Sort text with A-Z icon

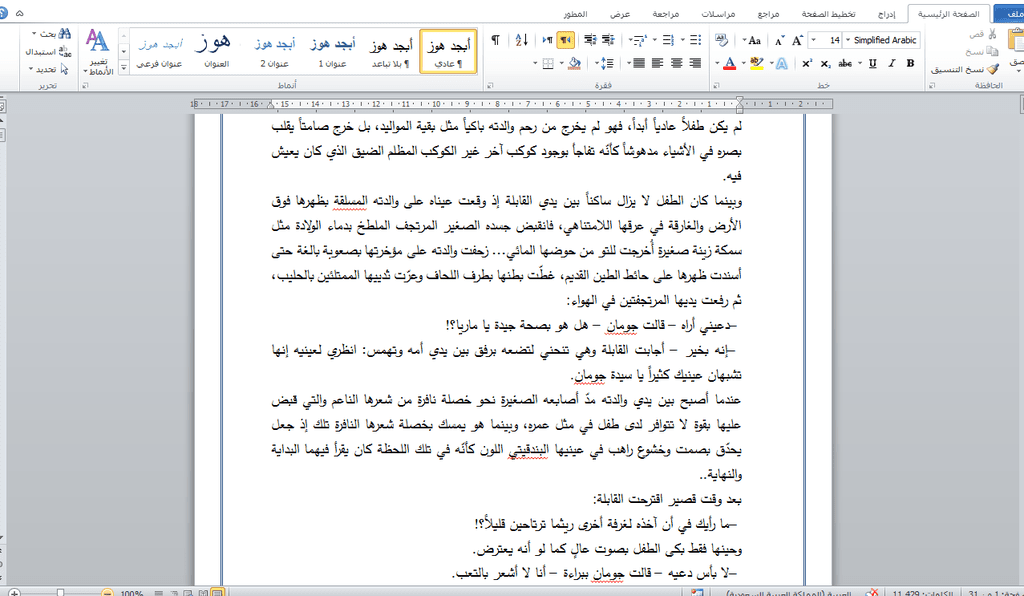pos(522,40)
